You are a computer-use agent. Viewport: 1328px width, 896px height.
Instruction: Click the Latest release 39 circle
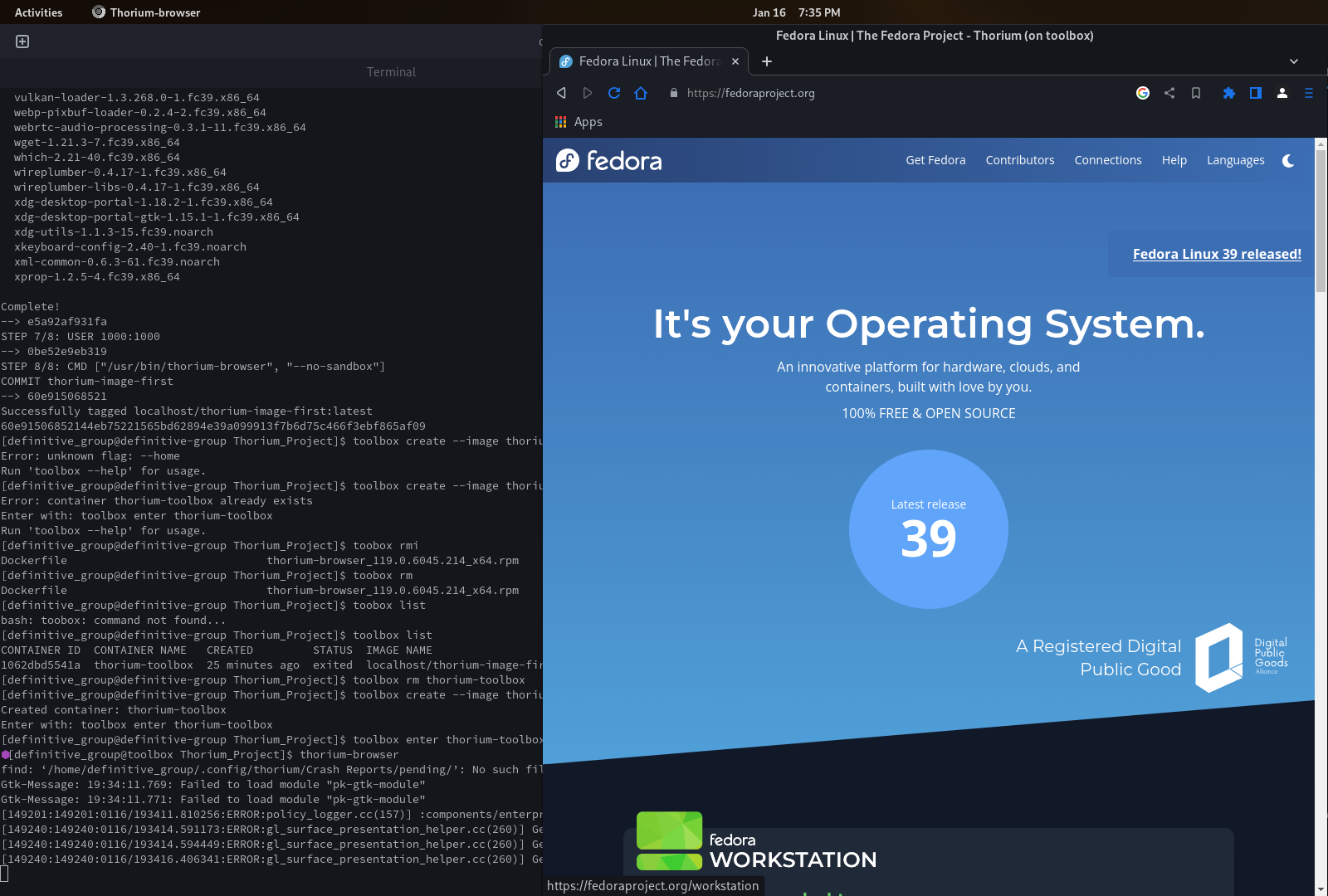pos(929,529)
